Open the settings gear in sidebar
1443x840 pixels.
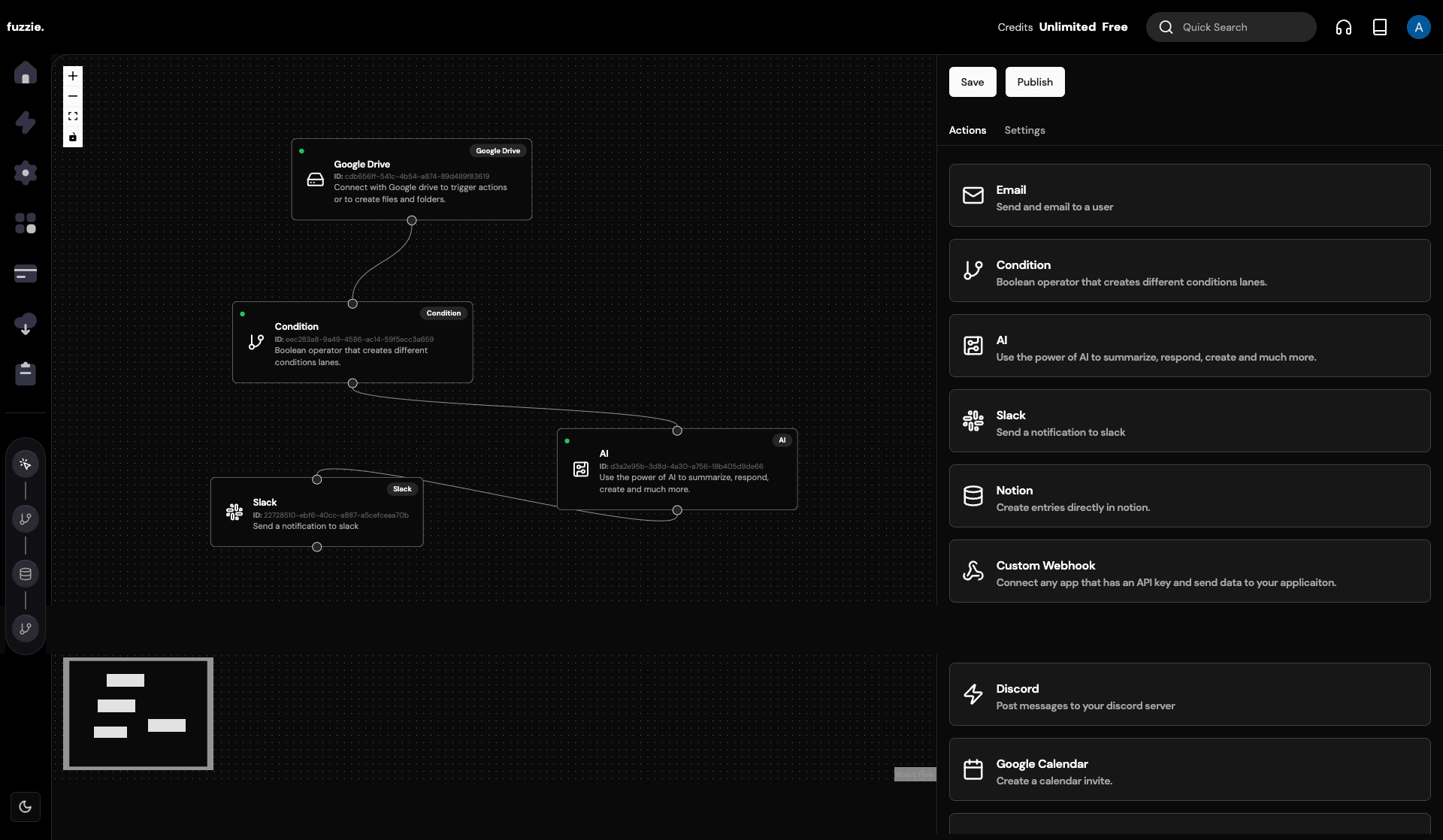pos(26,173)
